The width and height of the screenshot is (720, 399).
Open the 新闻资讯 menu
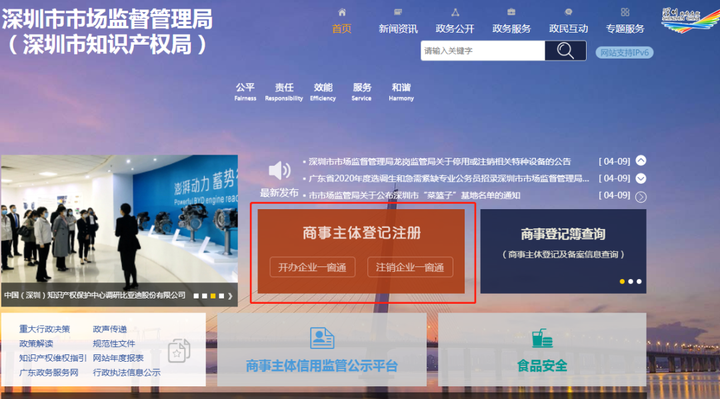[398, 28]
